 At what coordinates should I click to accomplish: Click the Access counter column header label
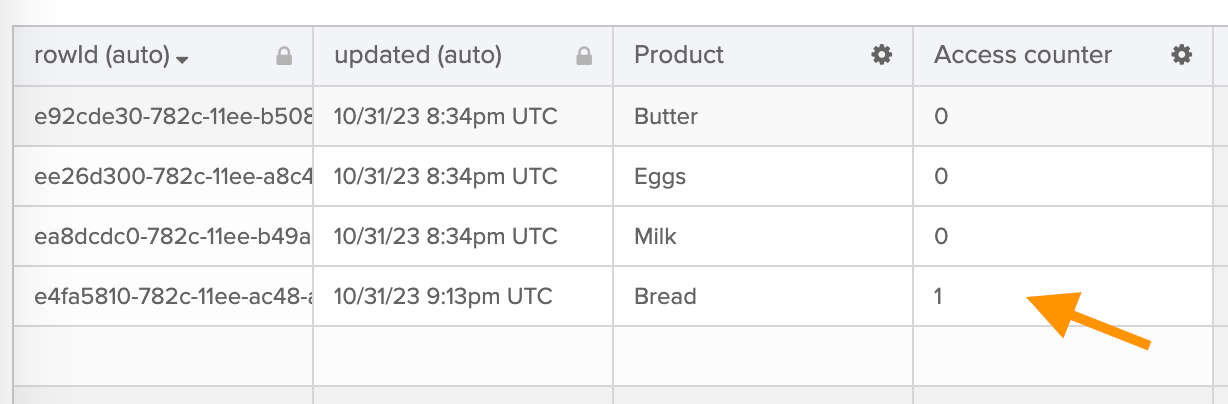[x=1023, y=55]
